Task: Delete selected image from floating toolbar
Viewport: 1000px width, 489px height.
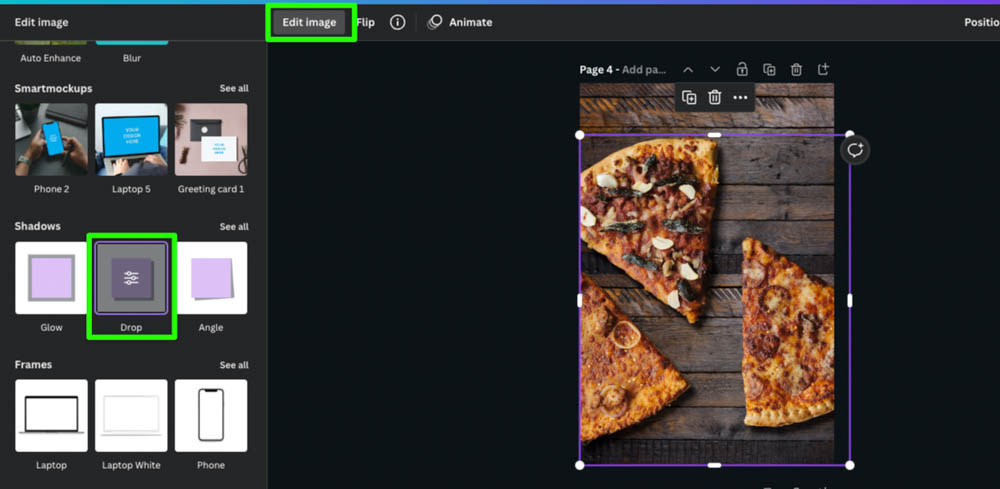Action: click(715, 97)
